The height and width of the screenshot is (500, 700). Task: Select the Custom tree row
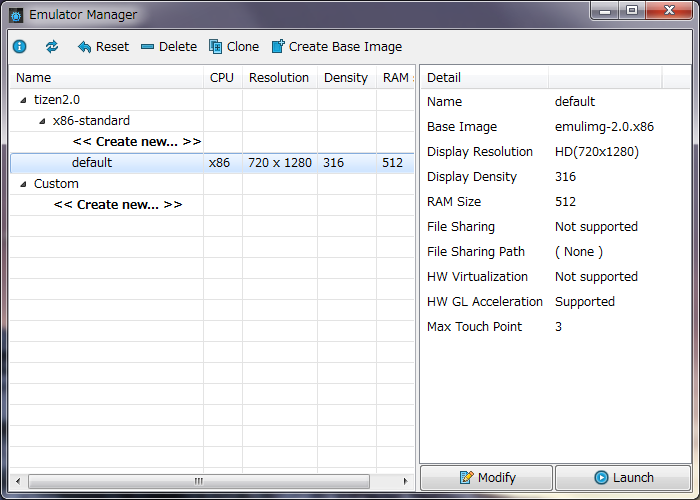click(212, 183)
